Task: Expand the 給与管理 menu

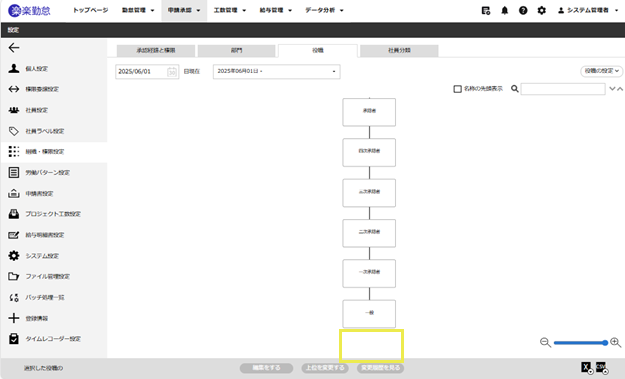Action: pyautogui.click(x=275, y=10)
